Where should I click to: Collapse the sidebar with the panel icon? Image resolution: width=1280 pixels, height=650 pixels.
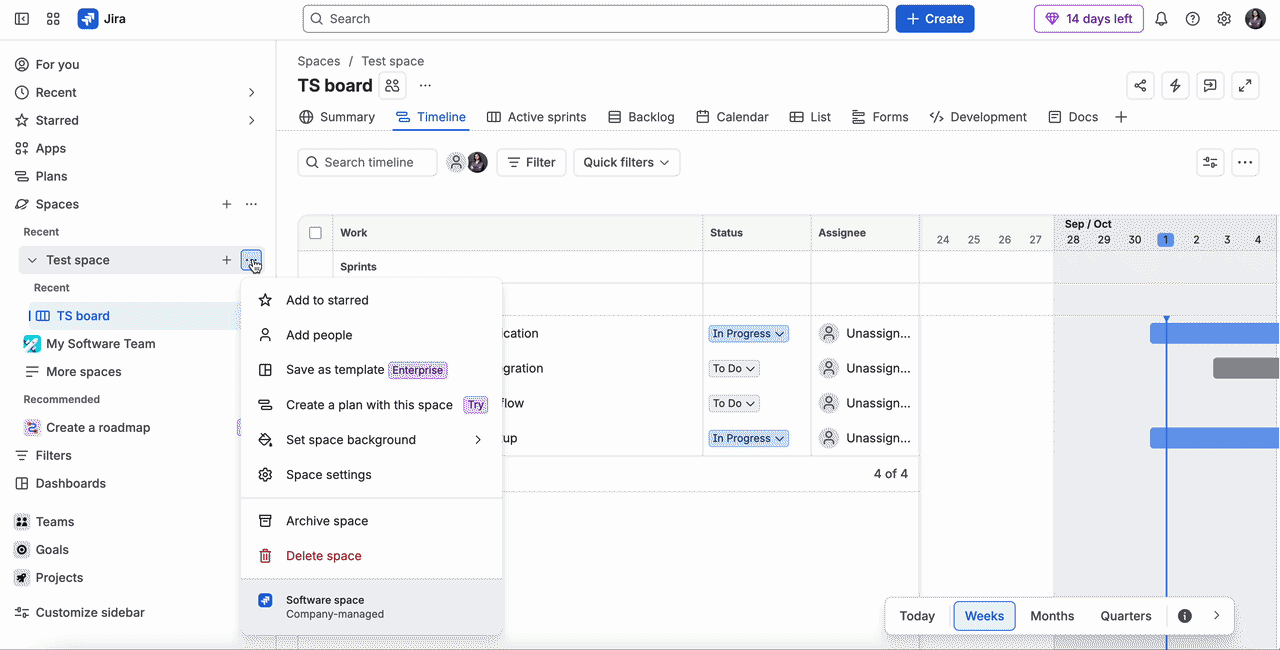[22, 19]
